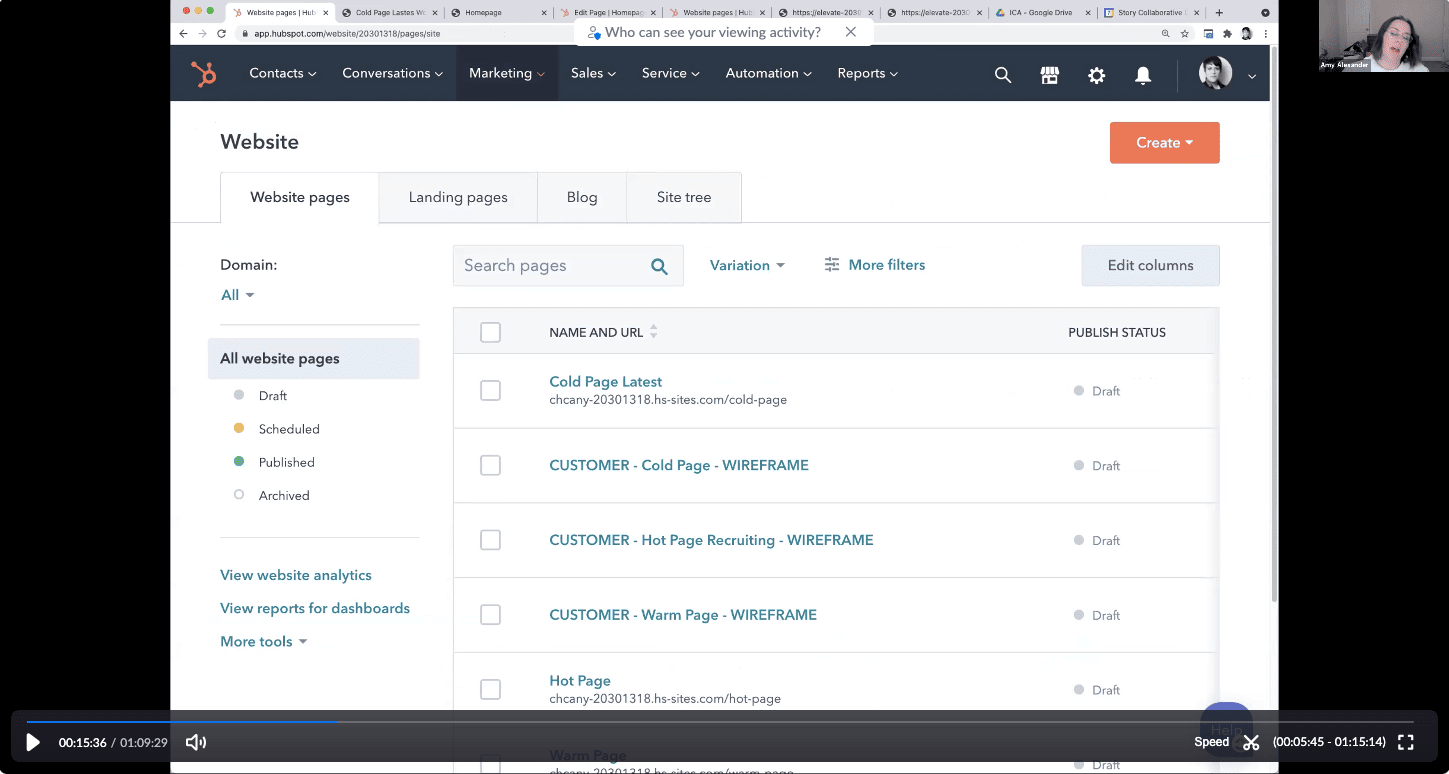
Task: Open the notifications bell
Action: point(1144,74)
